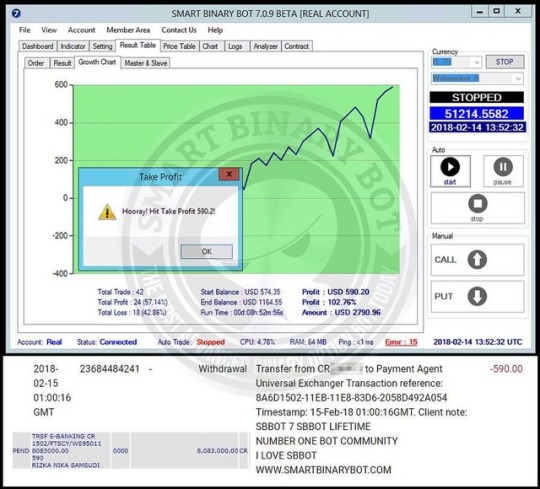Click Profit : 102.76% text
The height and width of the screenshot is (489, 540).
[329, 302]
